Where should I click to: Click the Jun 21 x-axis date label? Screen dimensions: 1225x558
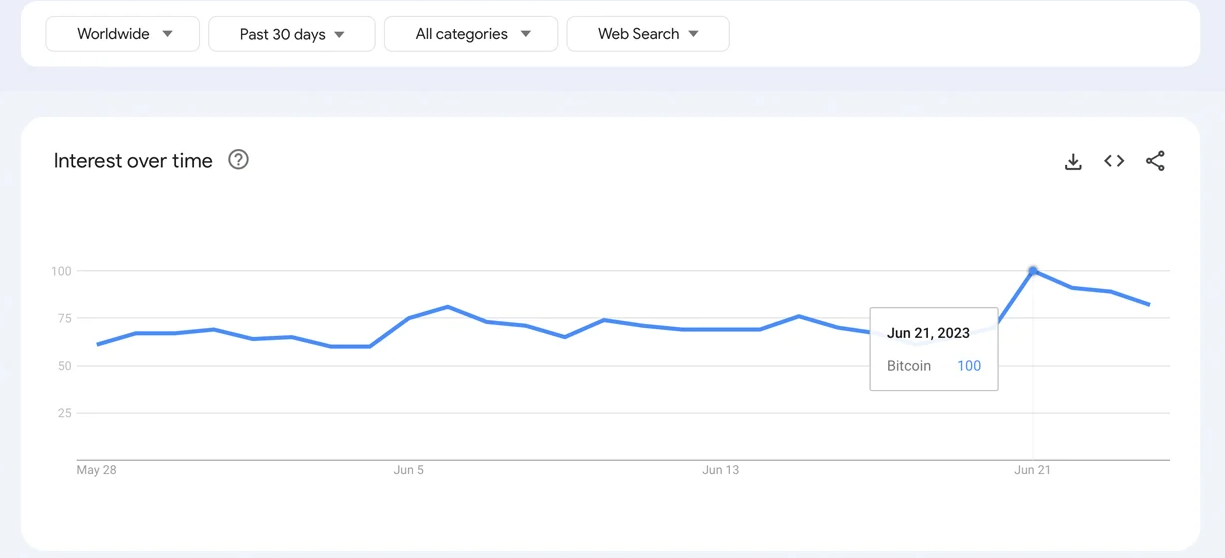click(1032, 470)
